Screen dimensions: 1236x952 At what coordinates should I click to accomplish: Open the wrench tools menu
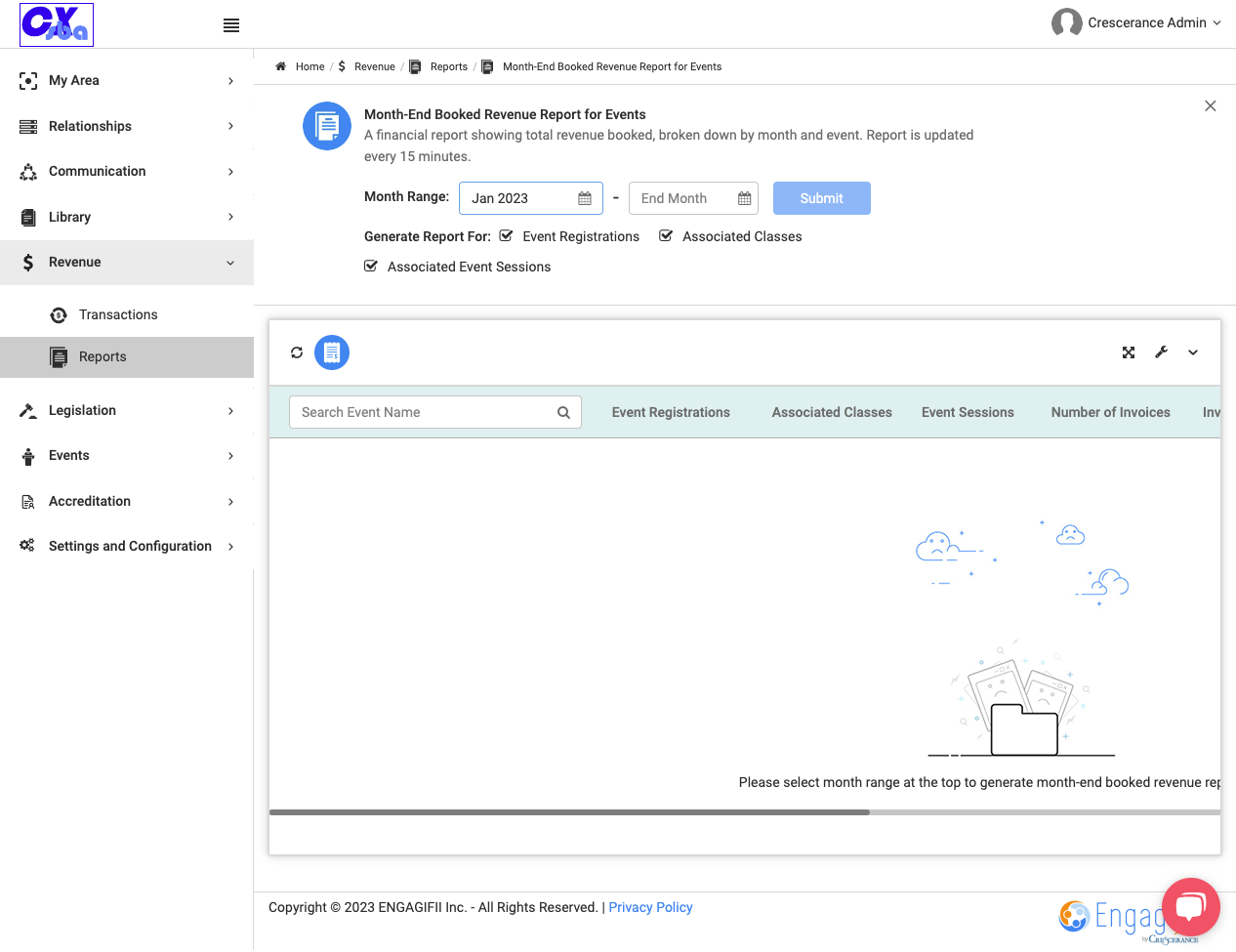click(x=1161, y=352)
